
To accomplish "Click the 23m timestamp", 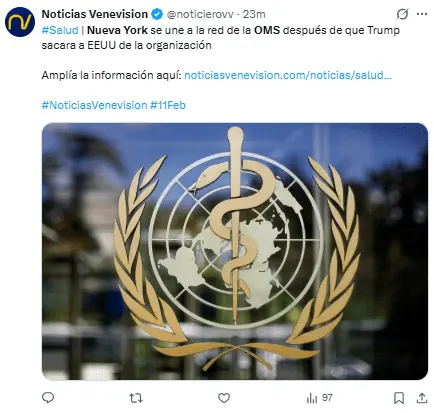I will (254, 14).
